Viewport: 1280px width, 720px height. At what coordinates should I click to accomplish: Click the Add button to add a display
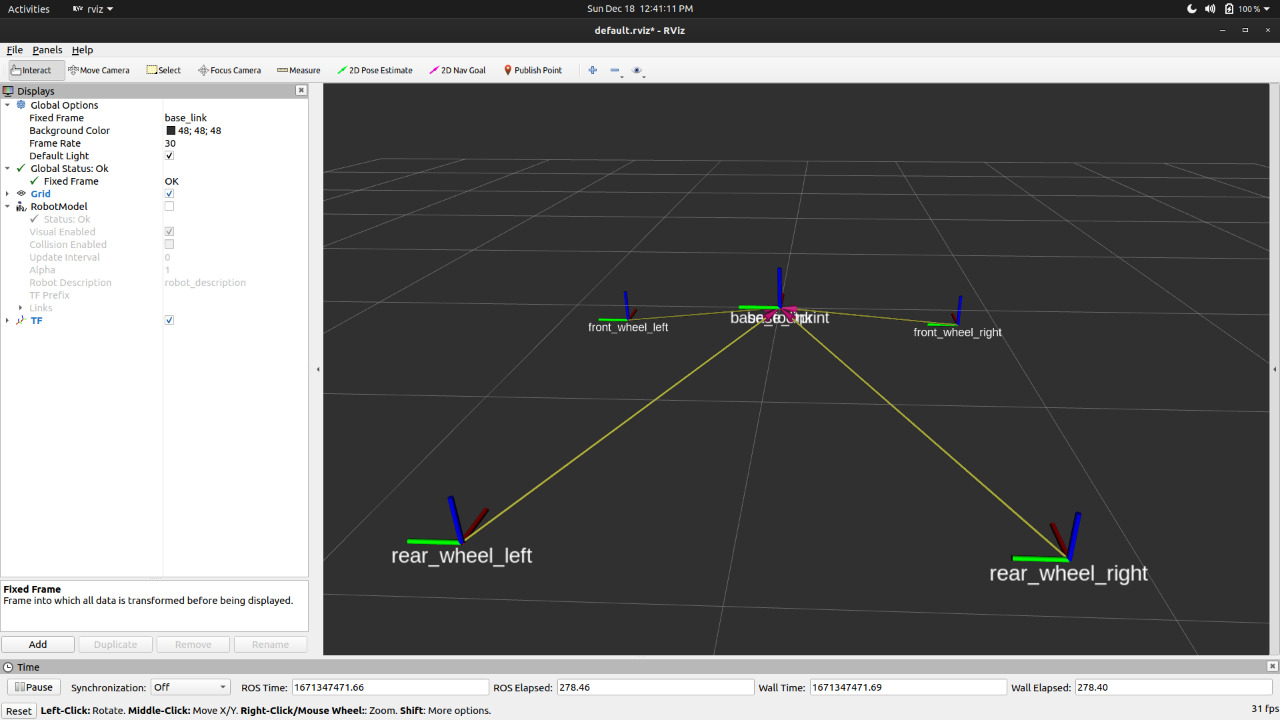coord(38,644)
